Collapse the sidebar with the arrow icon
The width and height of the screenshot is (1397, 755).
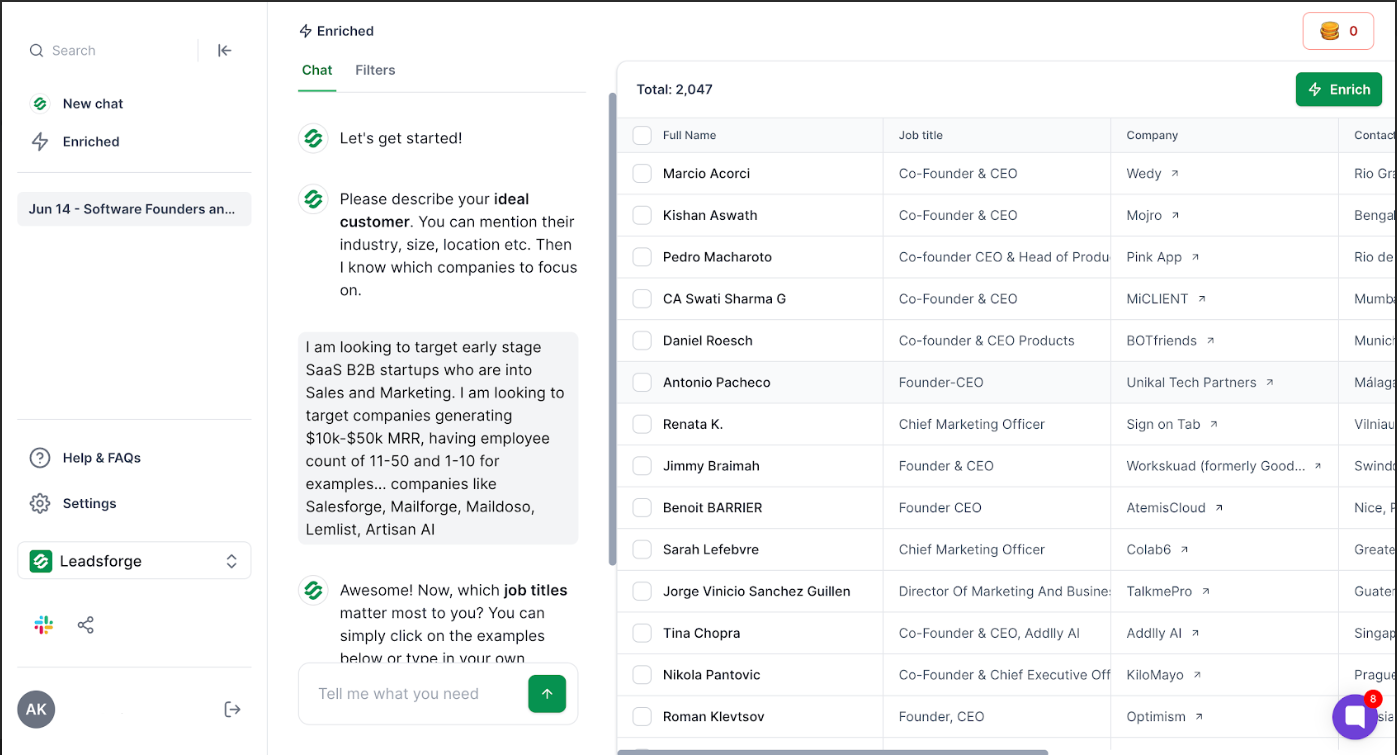tap(225, 50)
